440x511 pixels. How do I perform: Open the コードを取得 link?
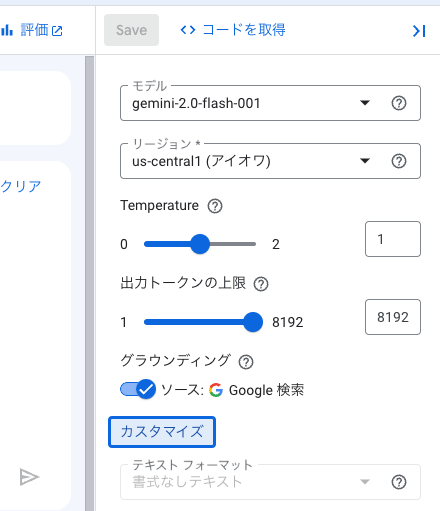click(233, 30)
